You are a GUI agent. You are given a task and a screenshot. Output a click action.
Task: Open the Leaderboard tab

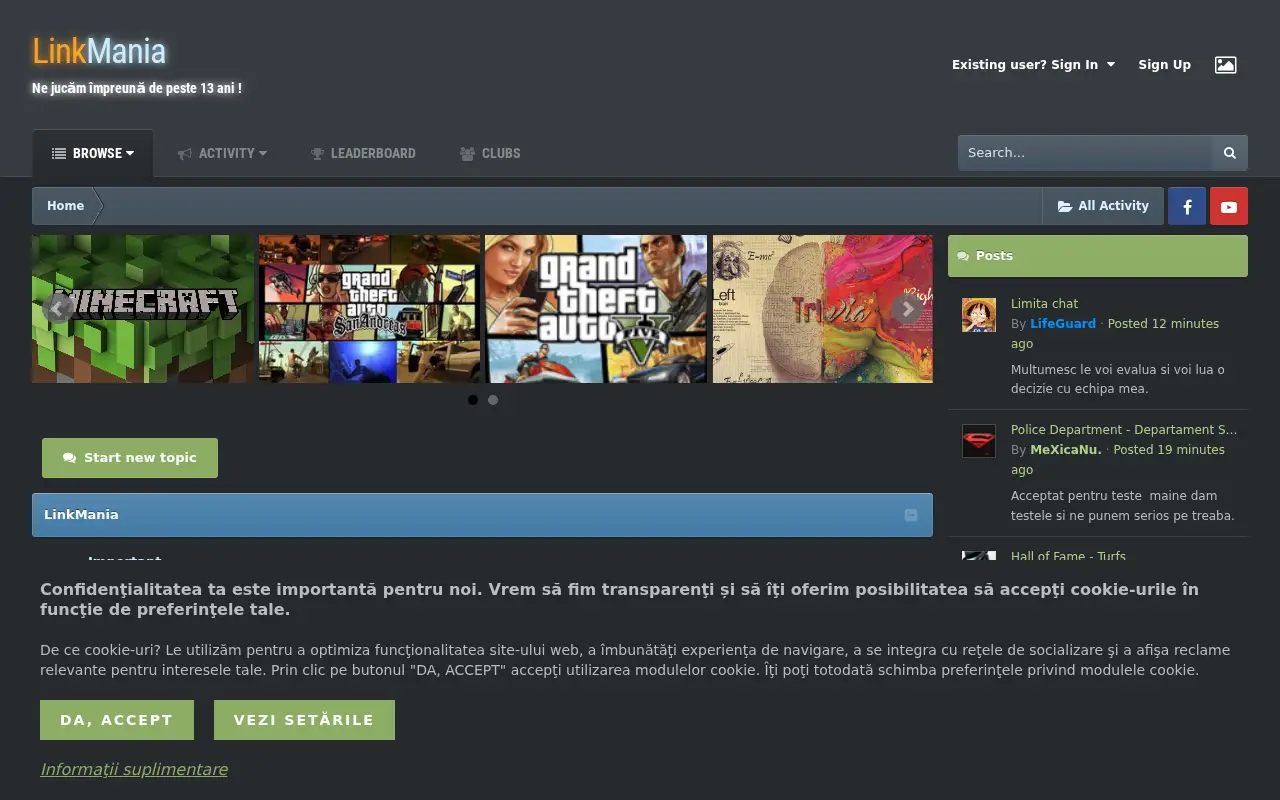[363, 153]
